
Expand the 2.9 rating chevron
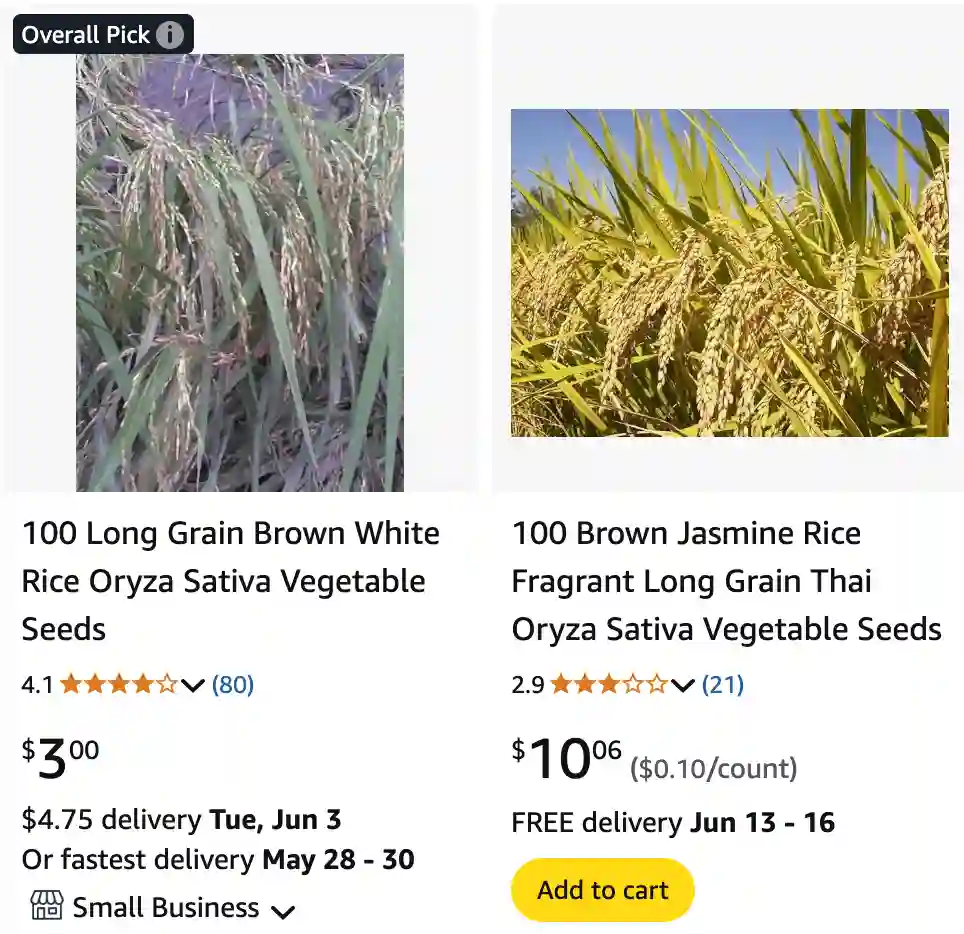pyautogui.click(x=683, y=686)
